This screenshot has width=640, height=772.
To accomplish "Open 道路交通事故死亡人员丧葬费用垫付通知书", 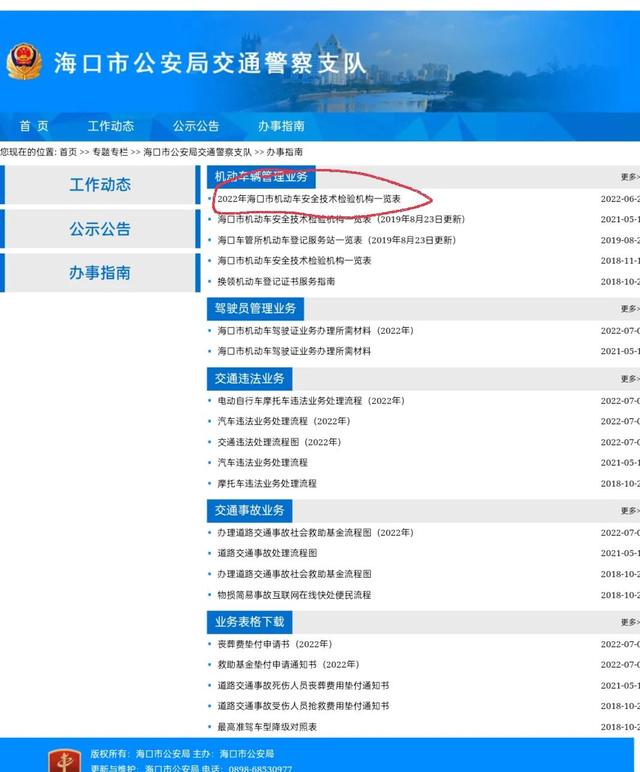I will 303,685.
